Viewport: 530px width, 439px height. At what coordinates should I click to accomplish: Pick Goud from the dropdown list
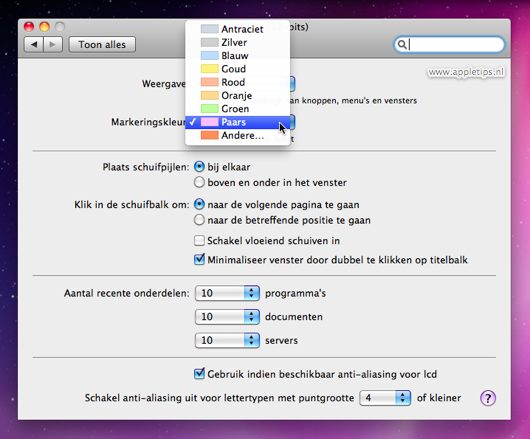238,69
